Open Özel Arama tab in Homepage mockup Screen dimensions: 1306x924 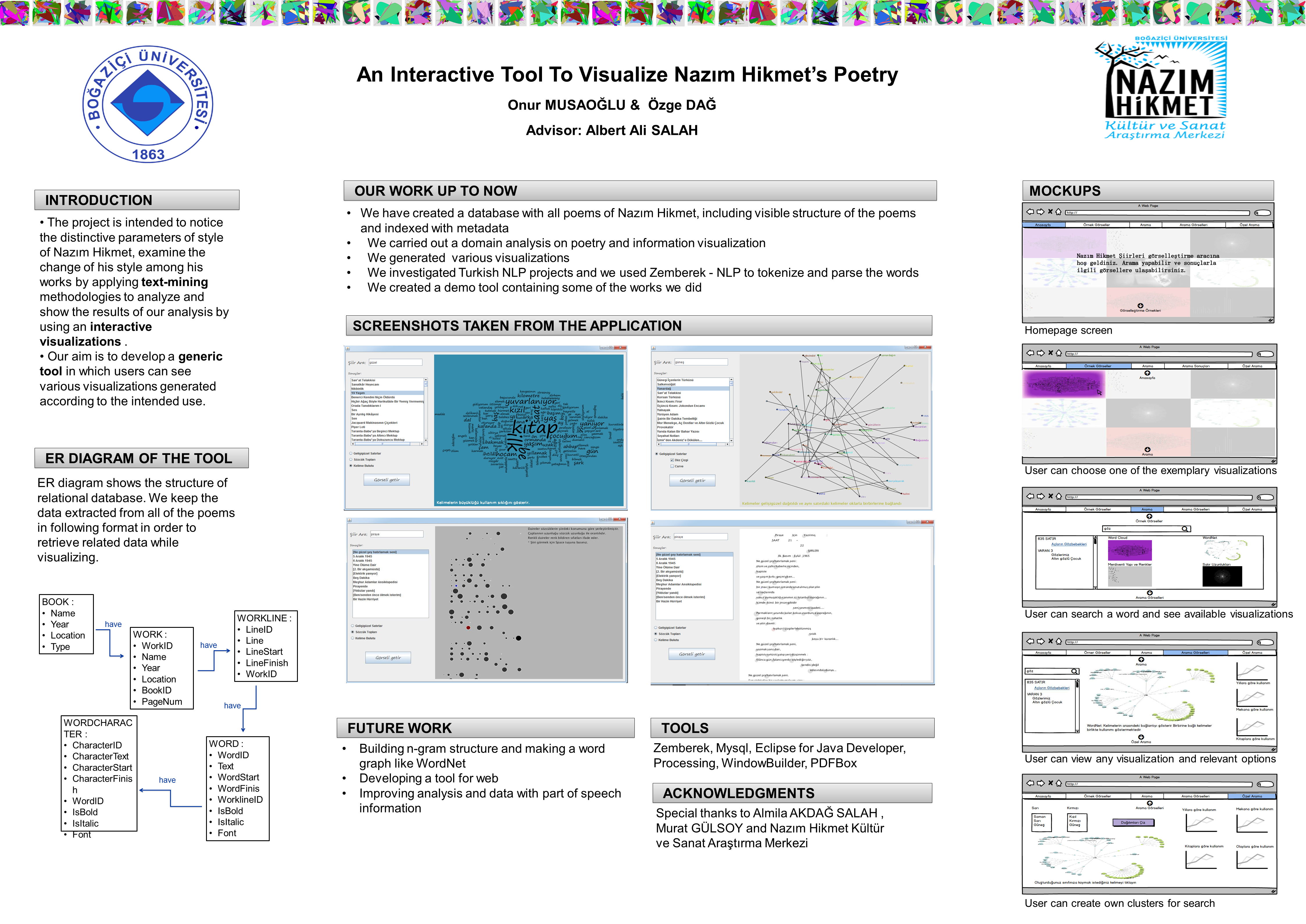[1250, 225]
